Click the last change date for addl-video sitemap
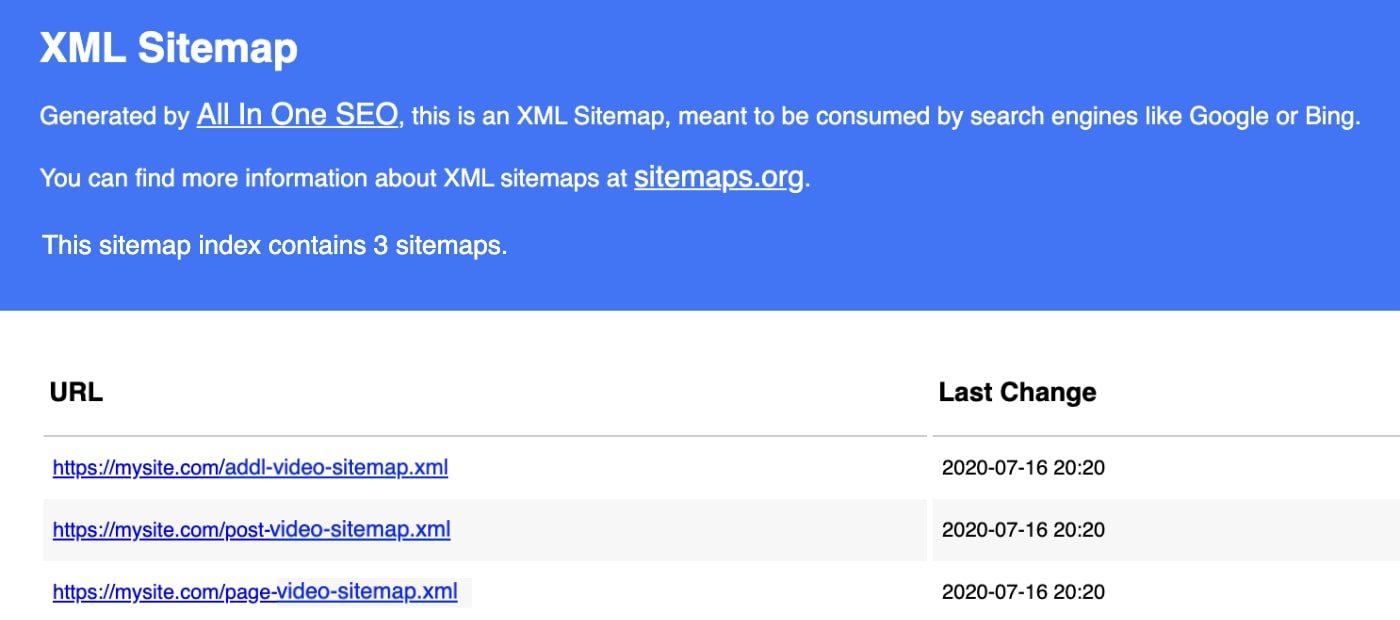 tap(1023, 467)
